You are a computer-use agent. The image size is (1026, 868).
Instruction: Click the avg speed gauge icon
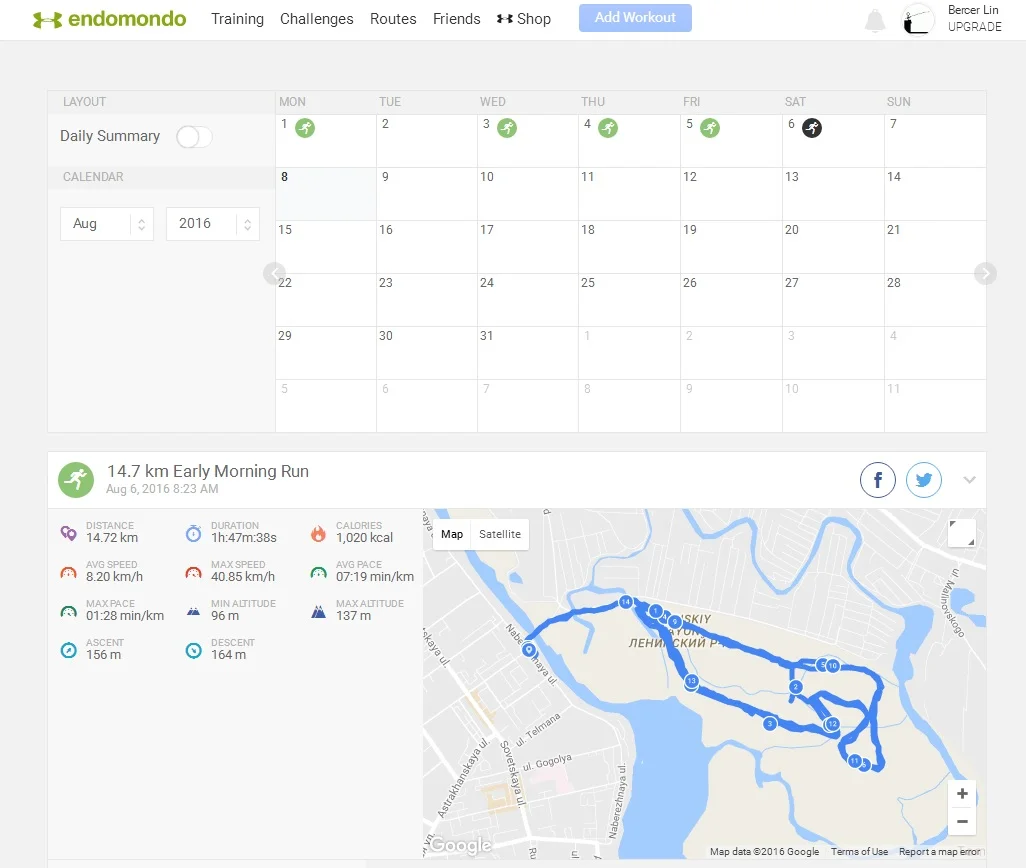(x=69, y=572)
